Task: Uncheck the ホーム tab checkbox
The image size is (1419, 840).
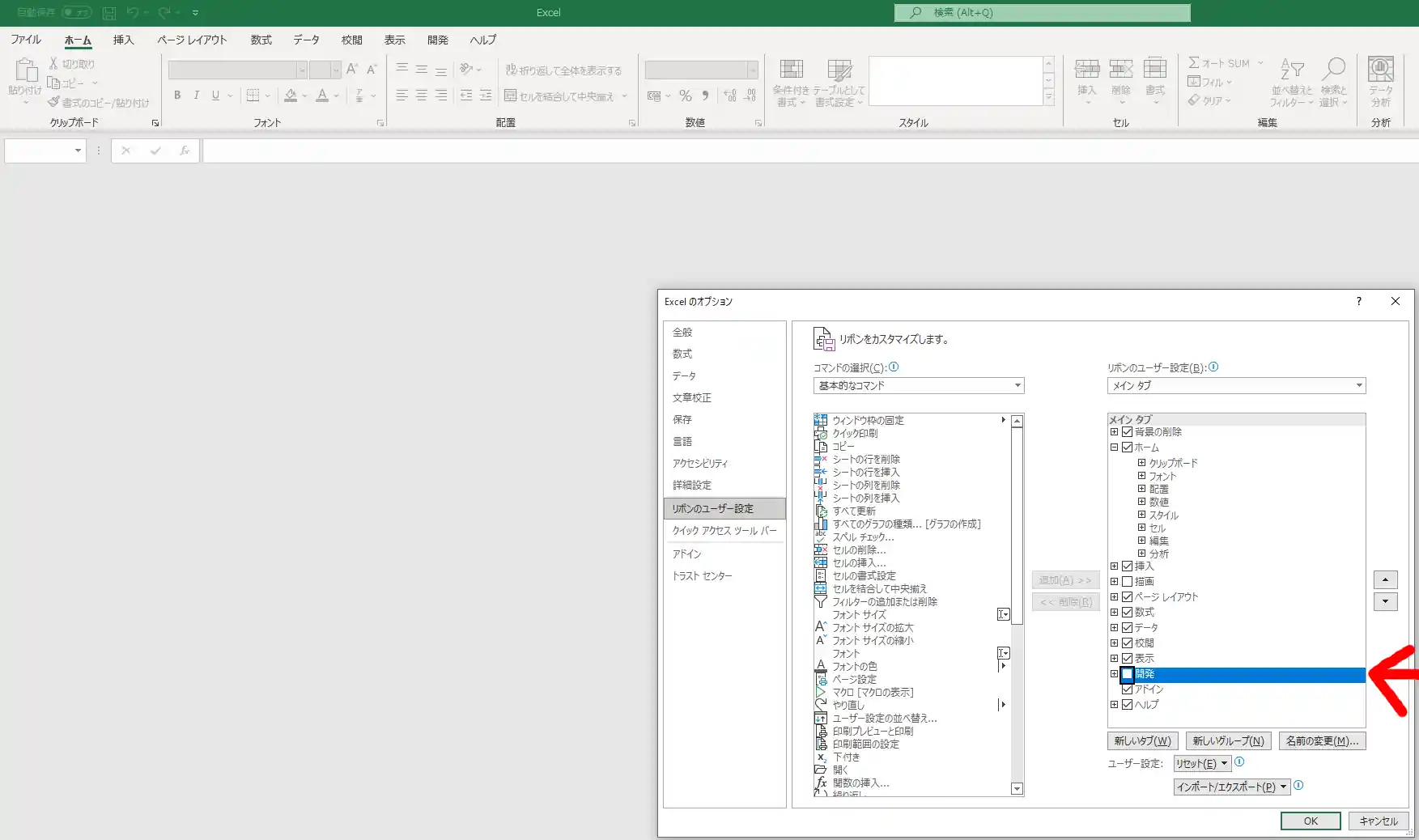Action: (1127, 448)
